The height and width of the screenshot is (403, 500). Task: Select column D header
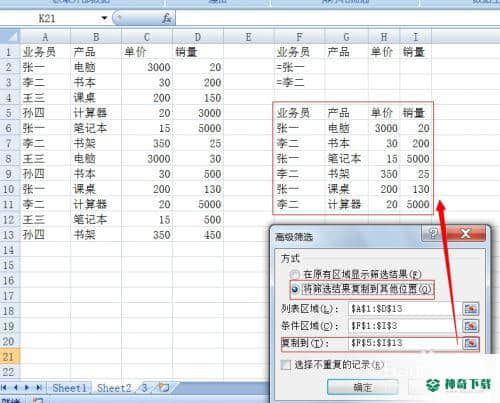[198, 37]
